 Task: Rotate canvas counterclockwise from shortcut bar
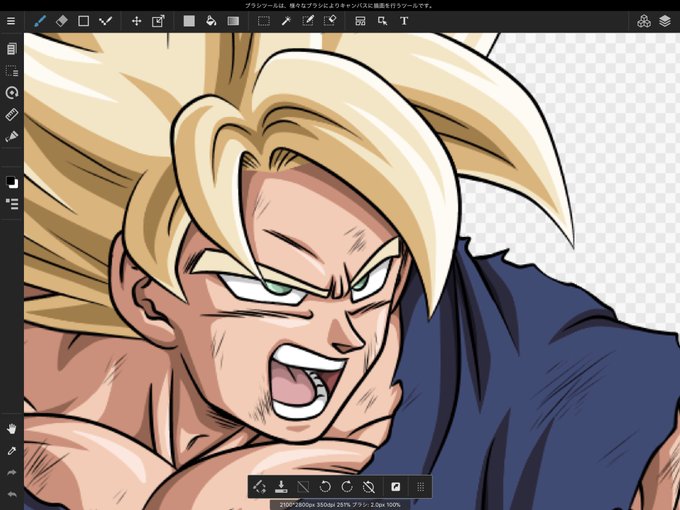click(x=325, y=487)
